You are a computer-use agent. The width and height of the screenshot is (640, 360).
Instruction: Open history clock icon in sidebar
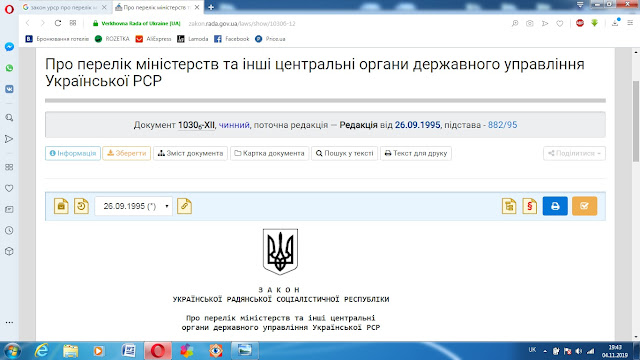pyautogui.click(x=9, y=231)
